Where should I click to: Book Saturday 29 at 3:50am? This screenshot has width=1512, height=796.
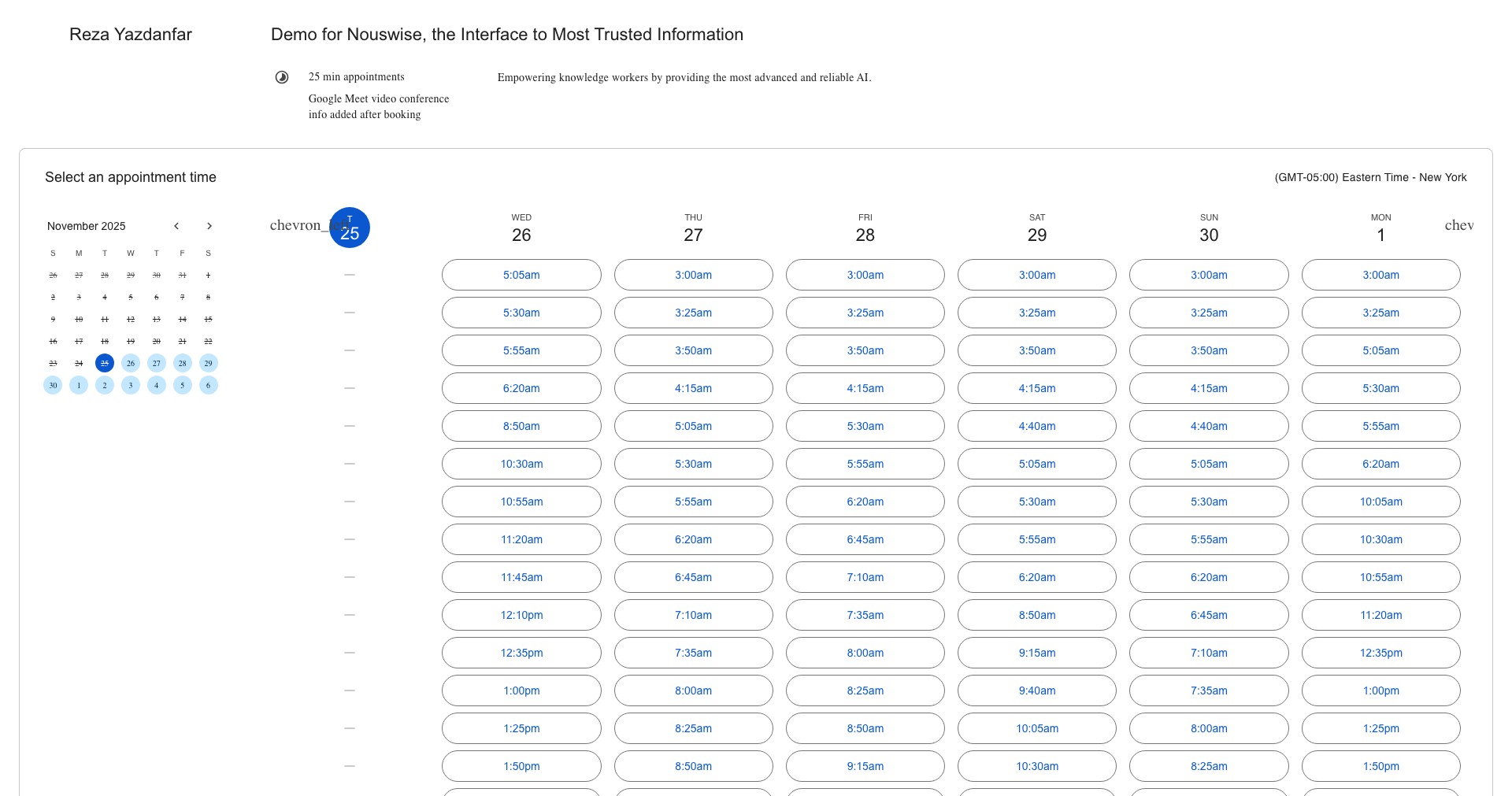click(x=1037, y=350)
